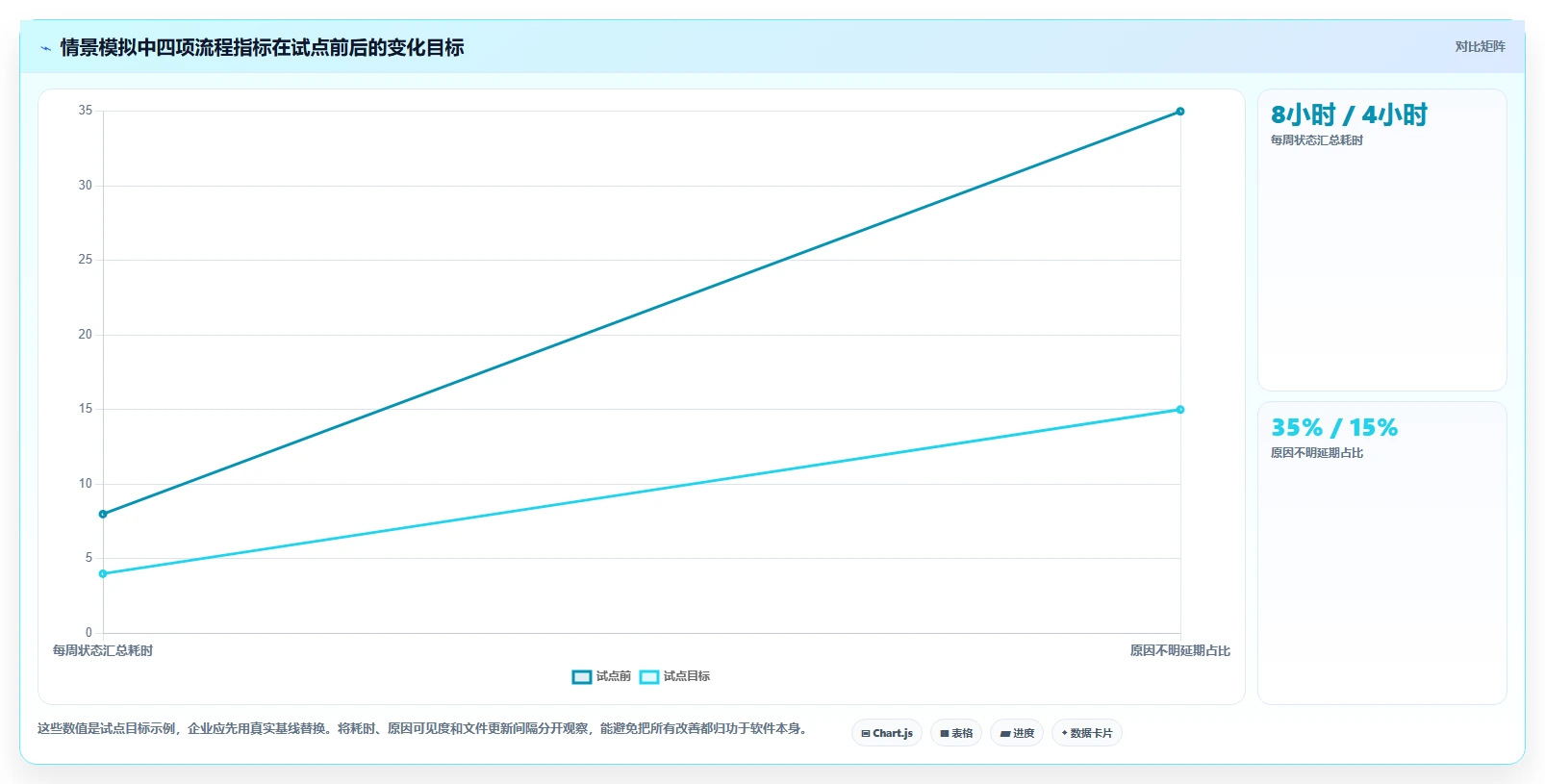The height and width of the screenshot is (784, 1545).
Task: Click the 原因不明延期占比 x-axis label
Action: point(1180,651)
